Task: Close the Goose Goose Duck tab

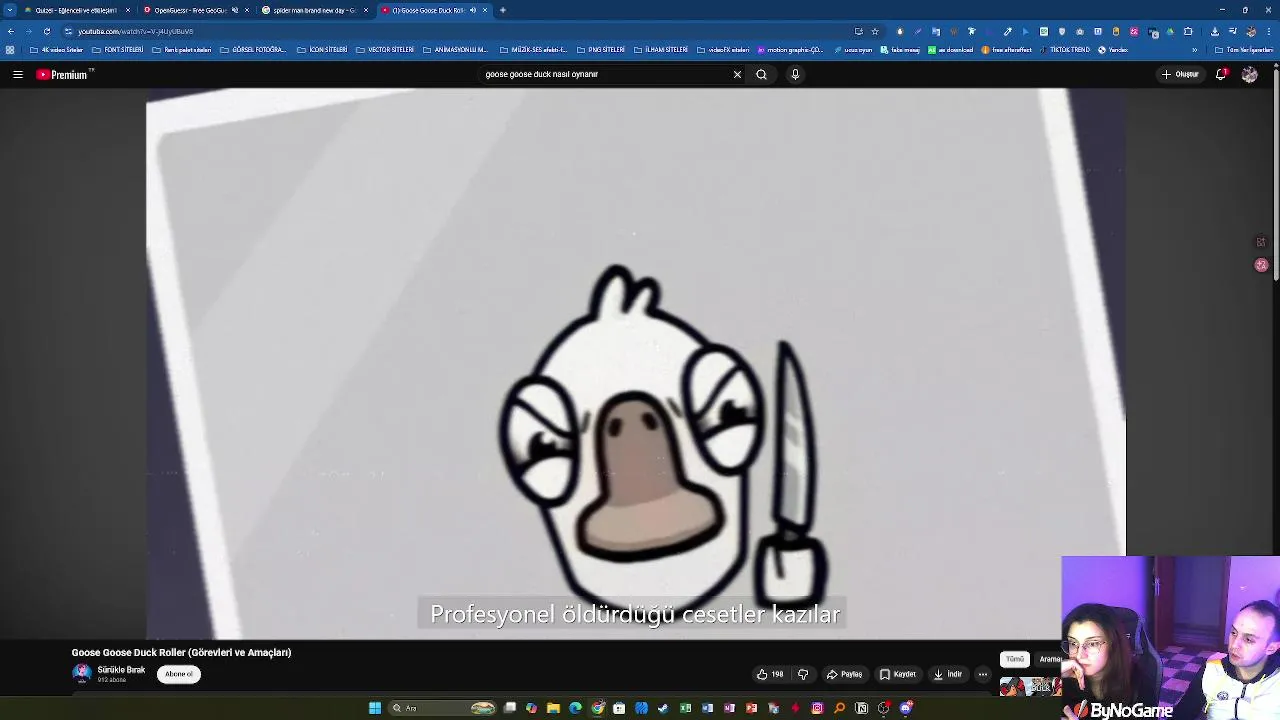Action: pos(485,10)
